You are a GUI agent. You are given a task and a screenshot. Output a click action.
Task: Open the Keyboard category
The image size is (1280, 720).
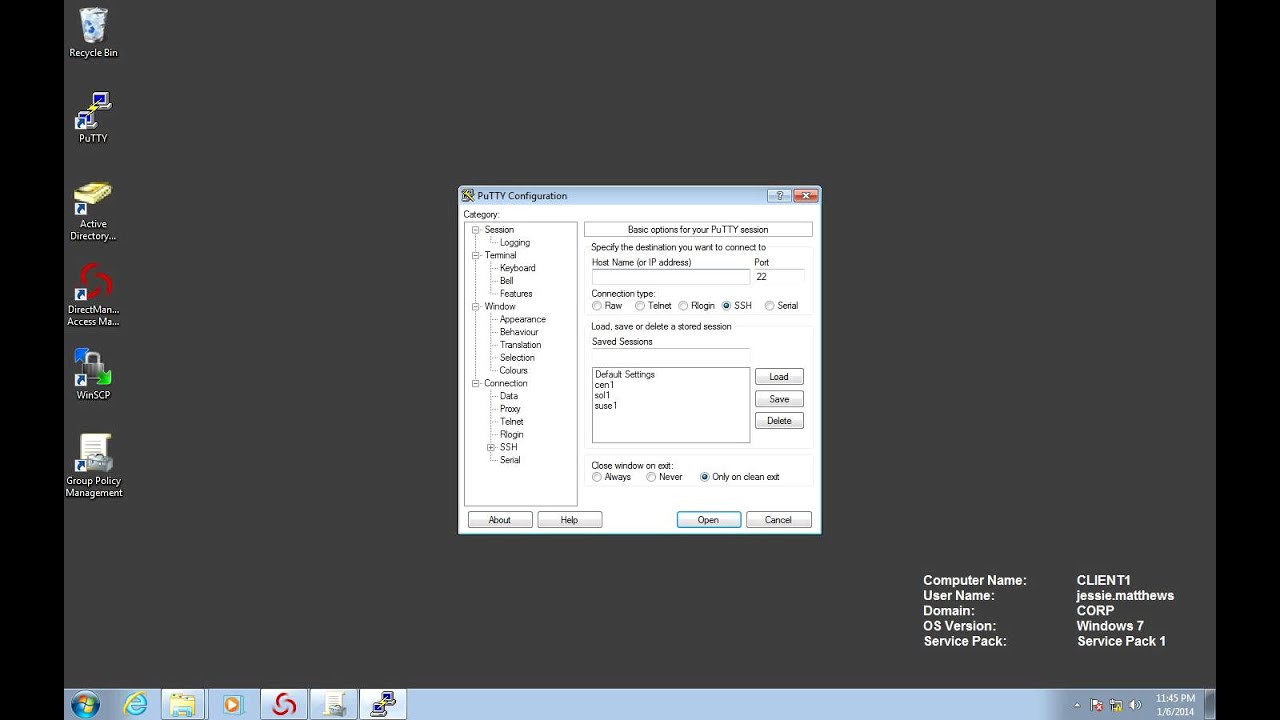tap(518, 268)
